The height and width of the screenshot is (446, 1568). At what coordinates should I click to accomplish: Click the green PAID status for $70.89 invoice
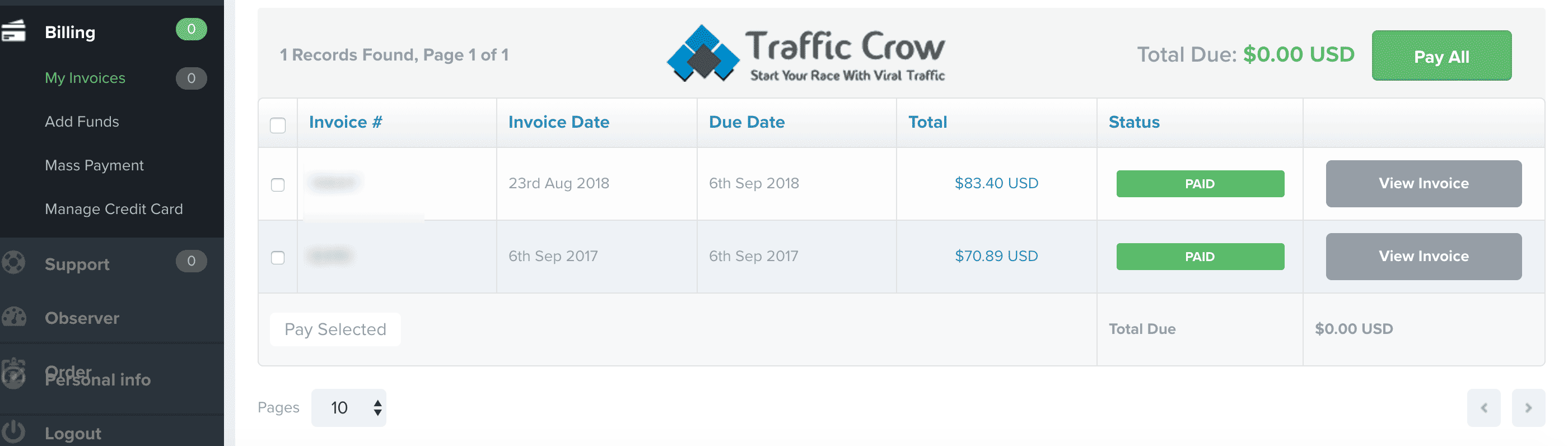click(1199, 257)
